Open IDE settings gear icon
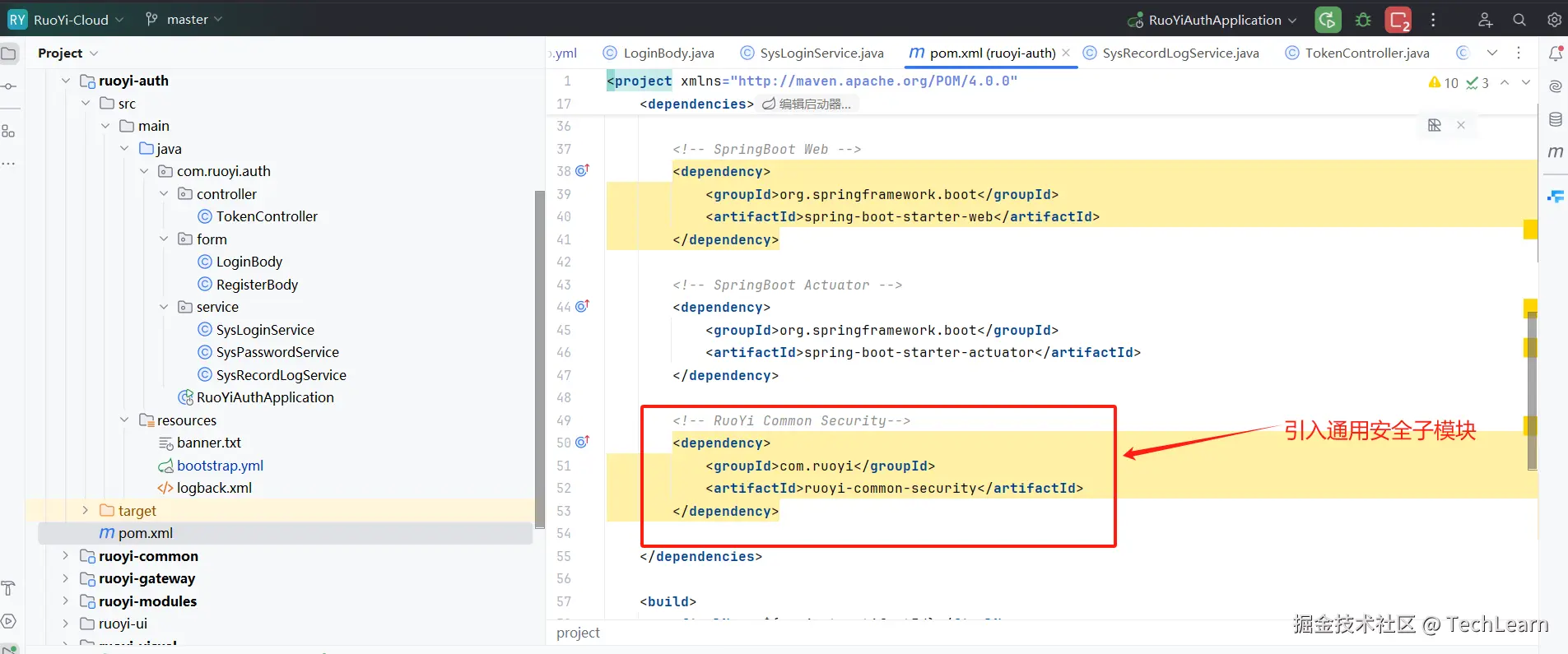Screen dimensions: 1568x654 1554,20
